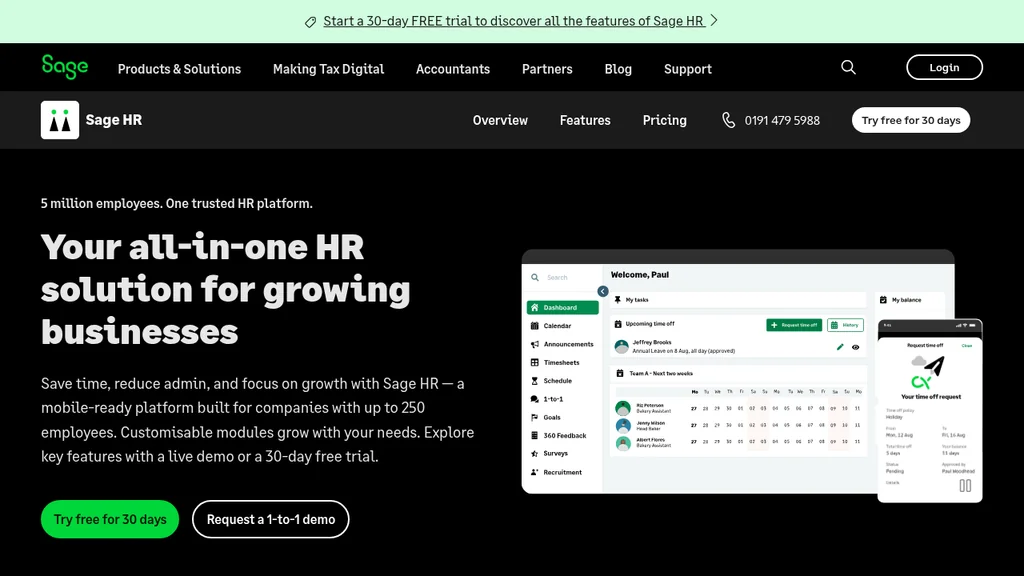Viewport: 1024px width, 576px height.
Task: Switch to the Overview tab
Action: point(500,120)
